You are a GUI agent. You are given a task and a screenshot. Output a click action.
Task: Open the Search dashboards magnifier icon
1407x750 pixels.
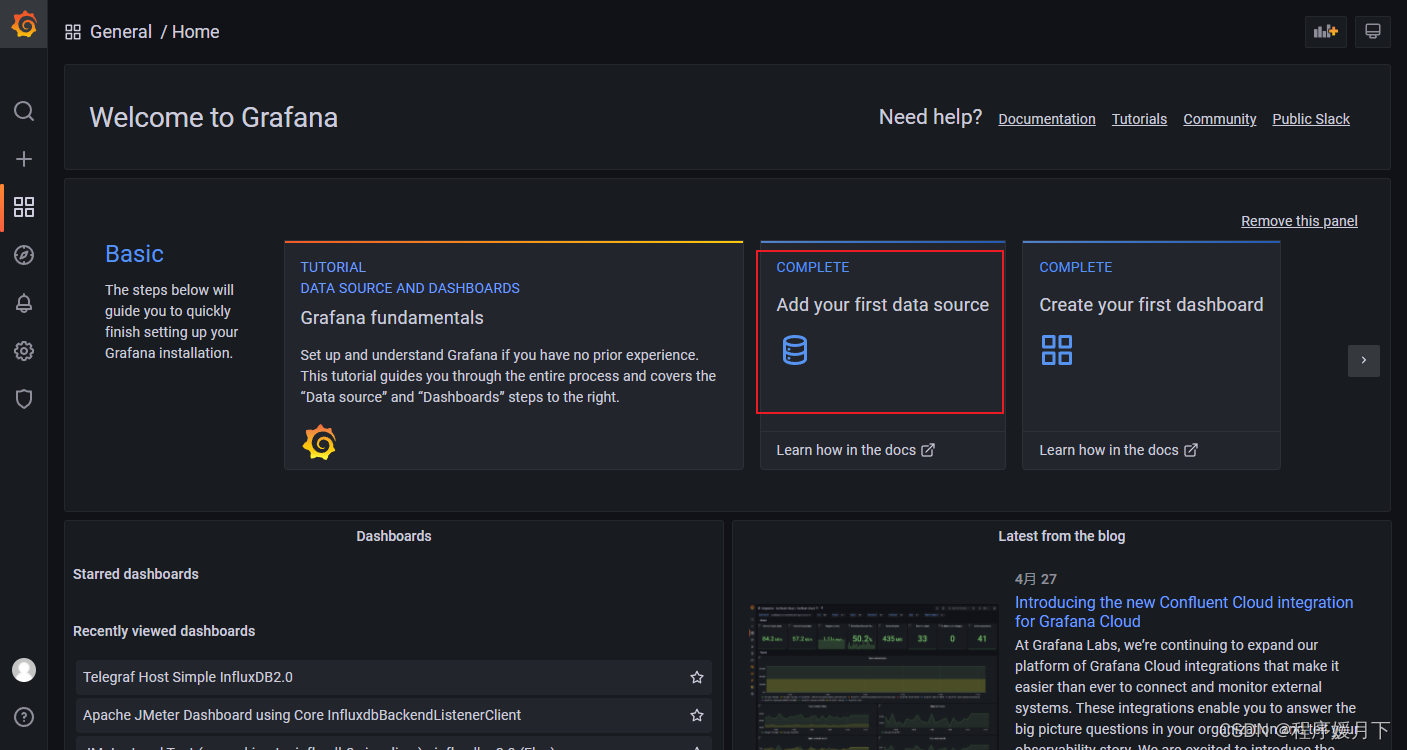point(24,111)
